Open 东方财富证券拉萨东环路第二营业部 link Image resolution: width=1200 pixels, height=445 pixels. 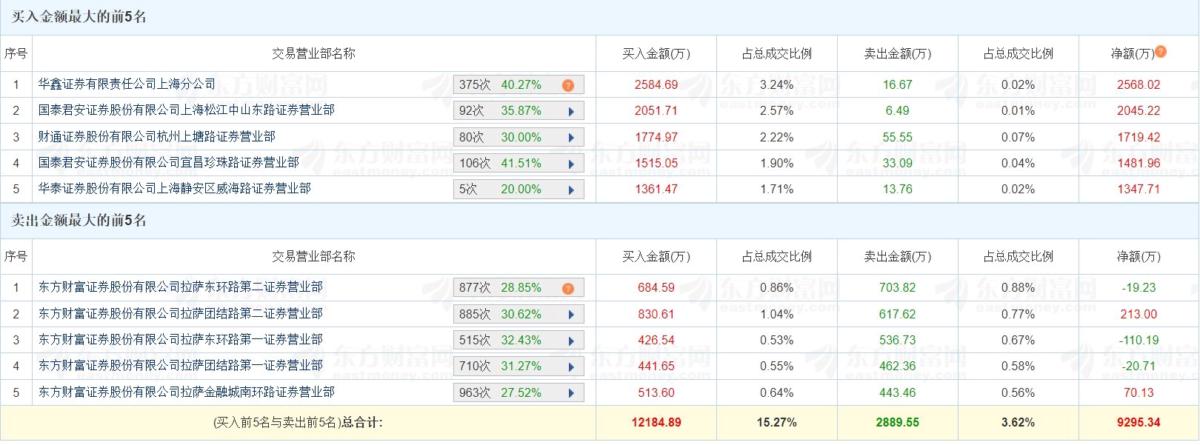click(x=180, y=288)
